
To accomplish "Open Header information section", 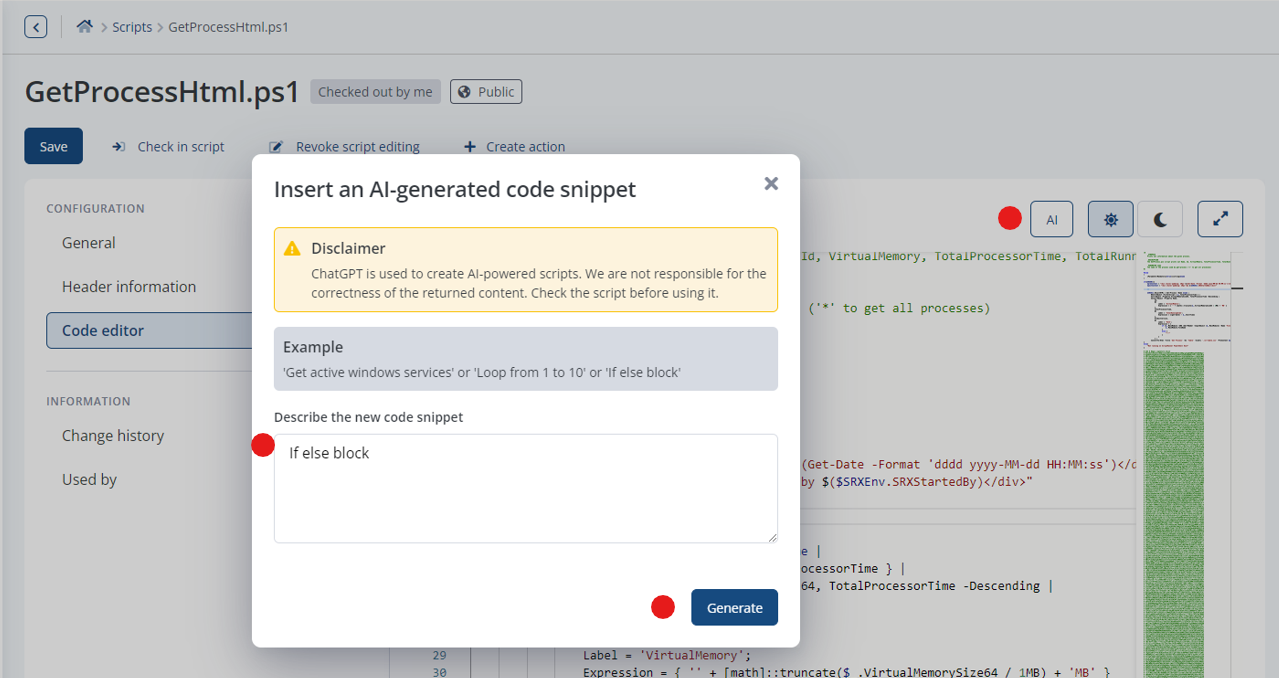I will 129,287.
